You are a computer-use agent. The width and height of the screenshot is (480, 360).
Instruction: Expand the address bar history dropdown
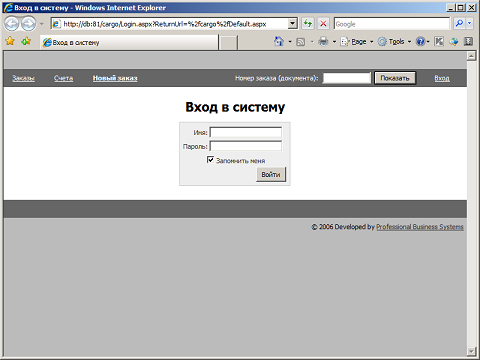click(292, 24)
